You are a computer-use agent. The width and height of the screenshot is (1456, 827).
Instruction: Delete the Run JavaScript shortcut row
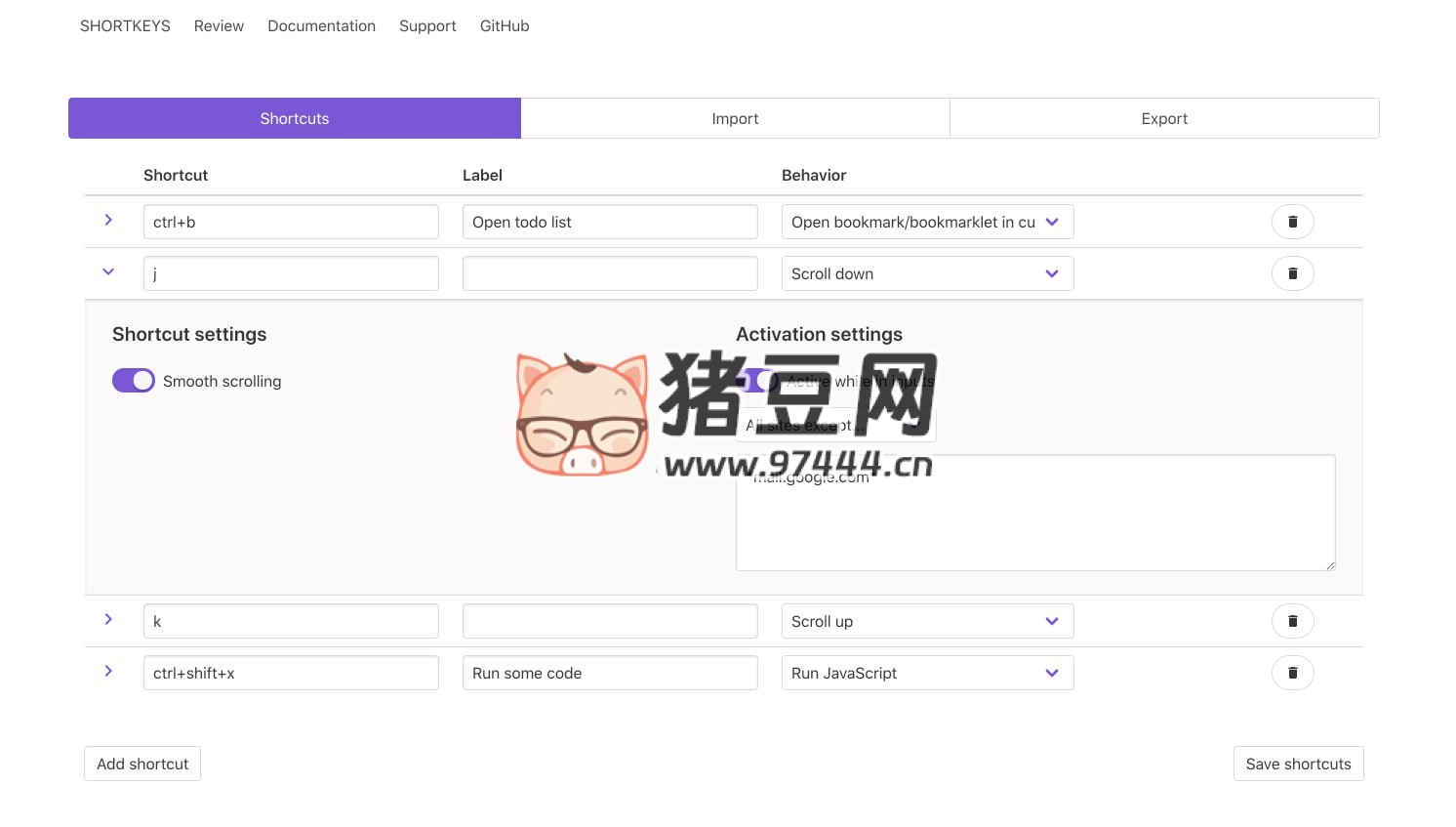click(1292, 673)
